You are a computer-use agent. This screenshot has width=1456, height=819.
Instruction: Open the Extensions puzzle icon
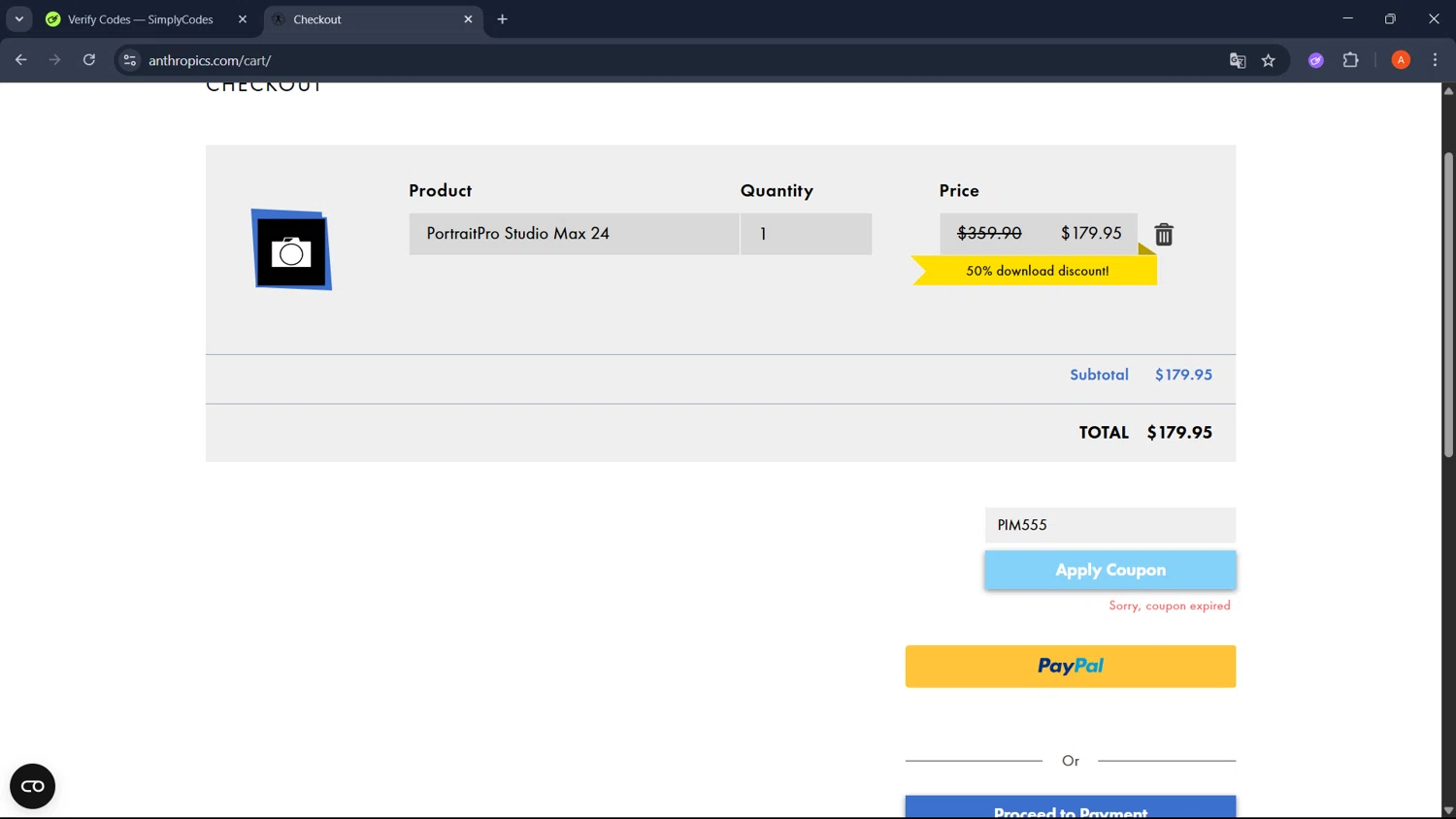click(1350, 60)
